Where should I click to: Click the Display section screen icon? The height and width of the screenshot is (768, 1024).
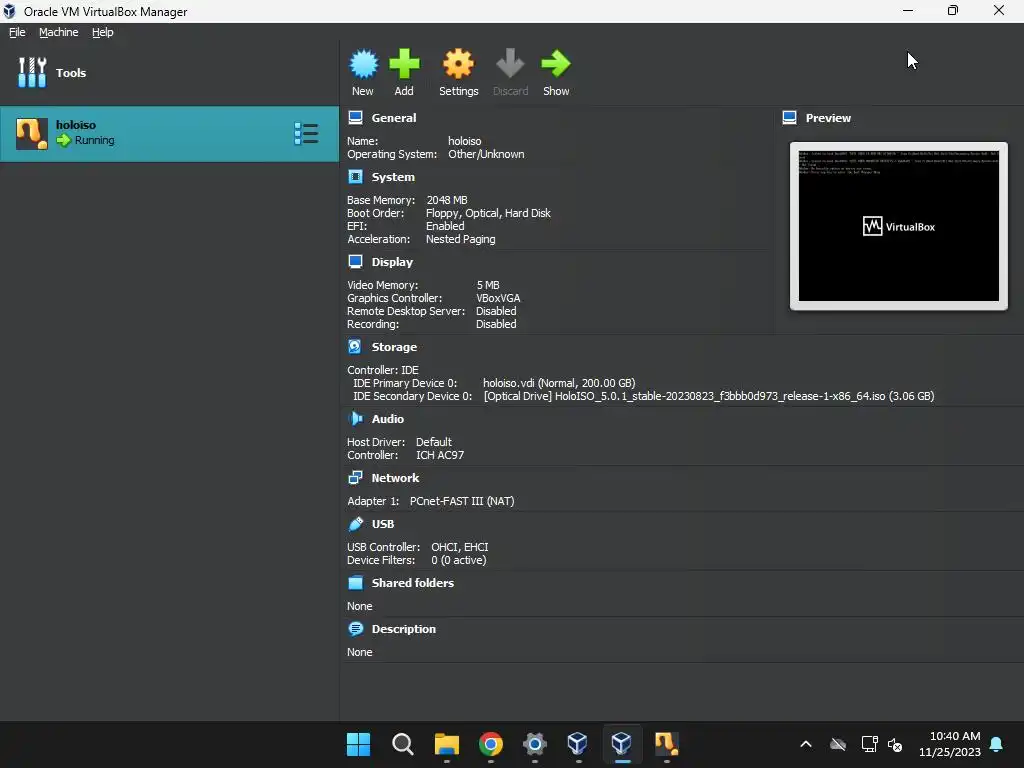(x=355, y=261)
